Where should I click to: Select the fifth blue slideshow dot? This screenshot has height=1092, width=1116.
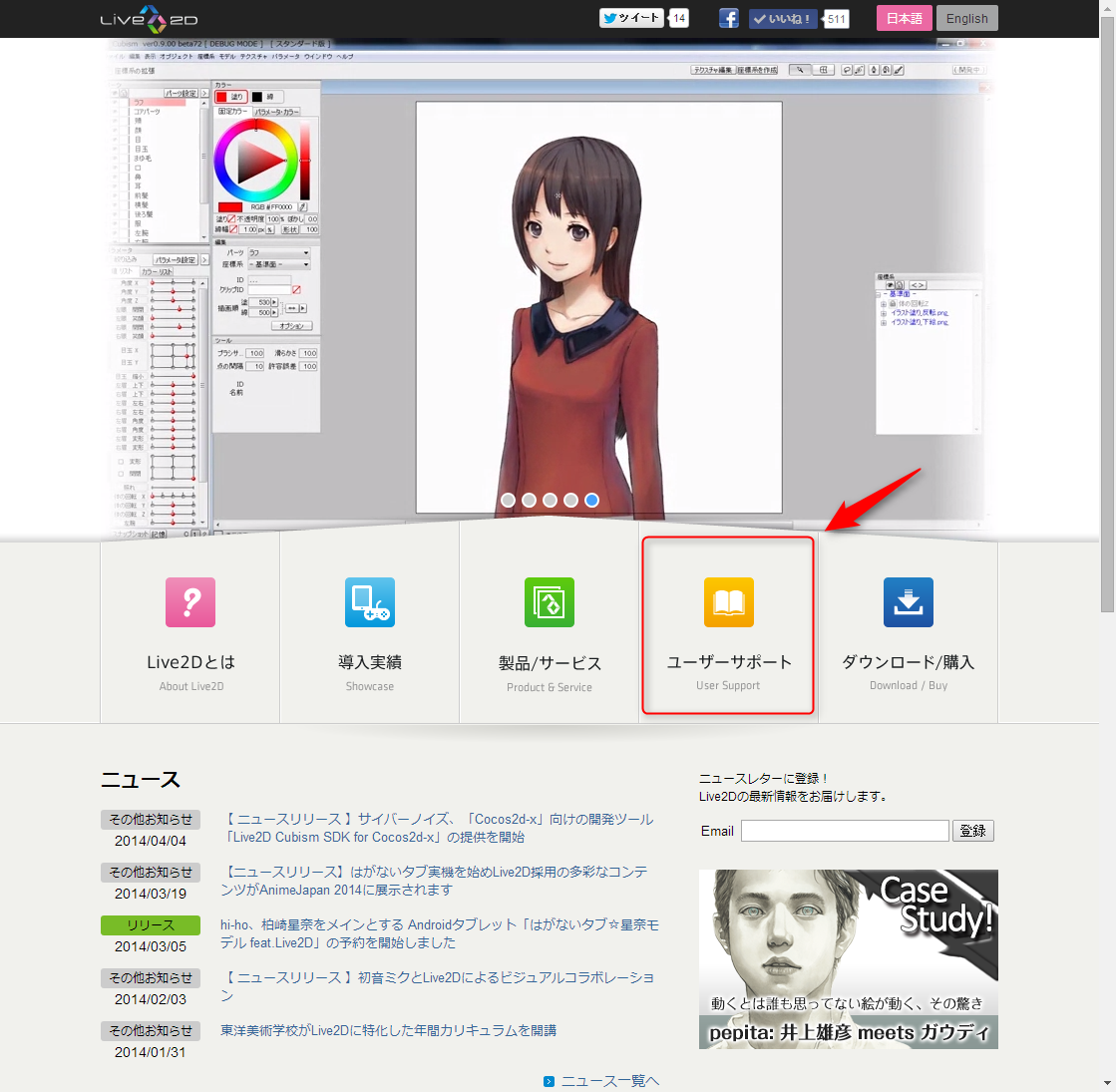[x=591, y=501]
